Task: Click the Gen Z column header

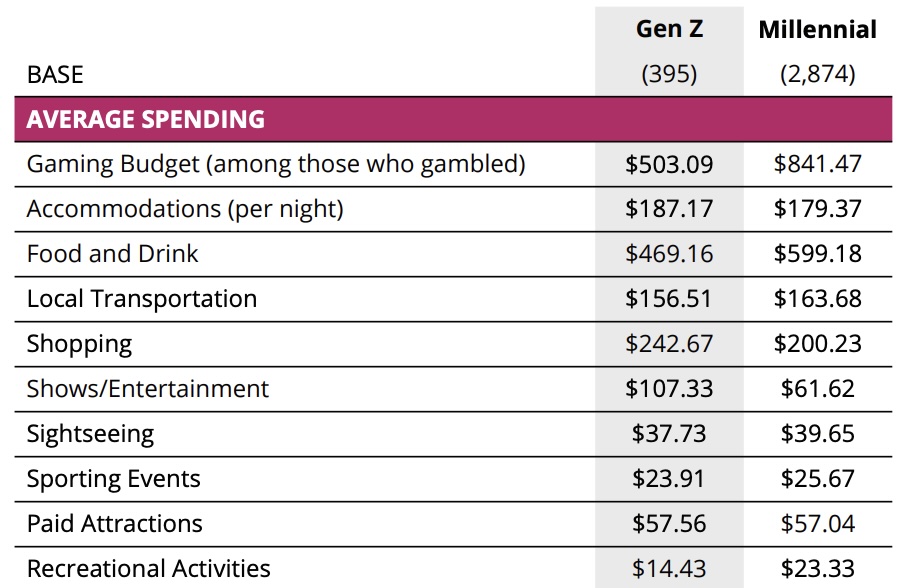Action: (669, 29)
